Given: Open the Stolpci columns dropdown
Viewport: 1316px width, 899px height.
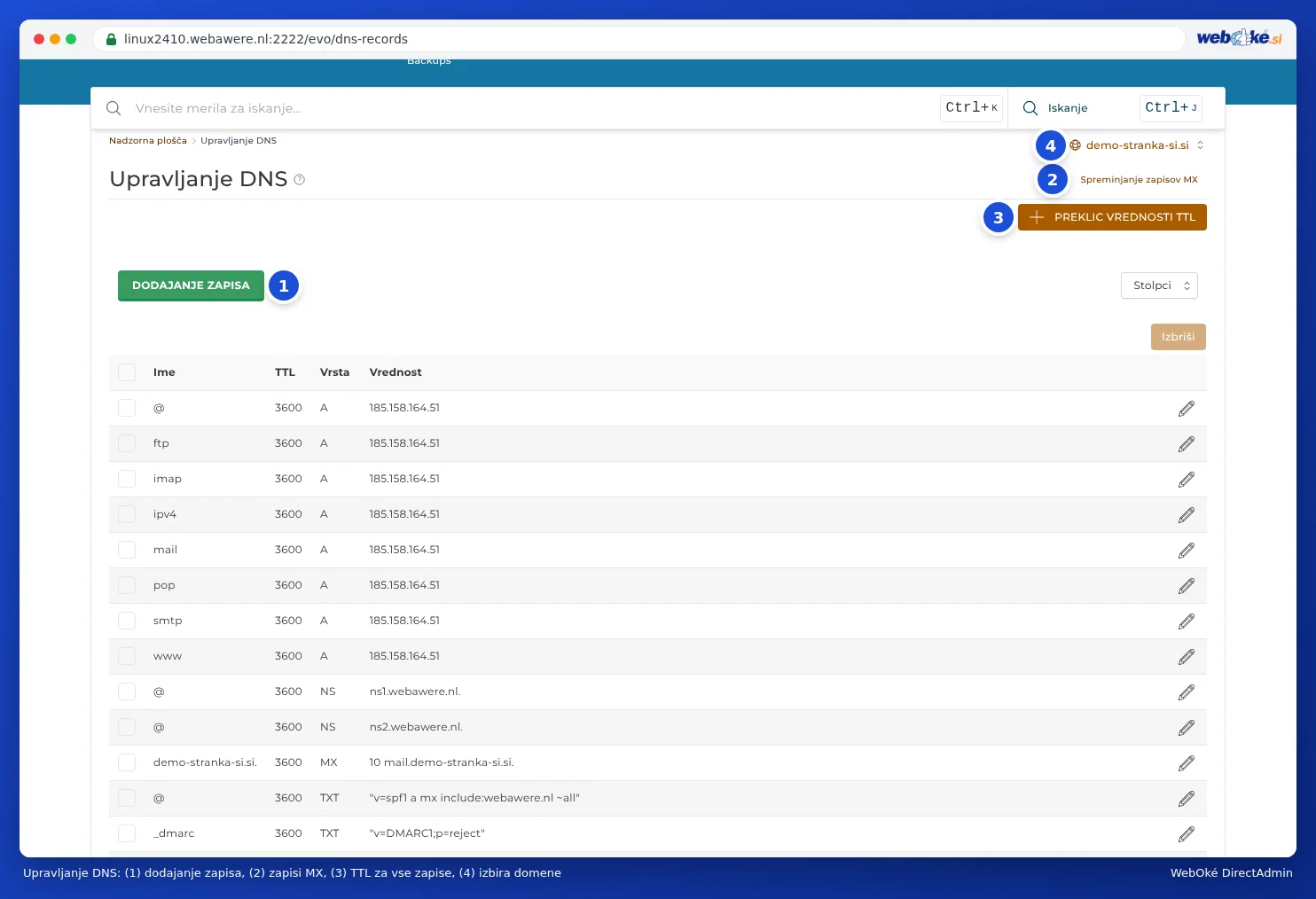Looking at the screenshot, I should (1160, 285).
